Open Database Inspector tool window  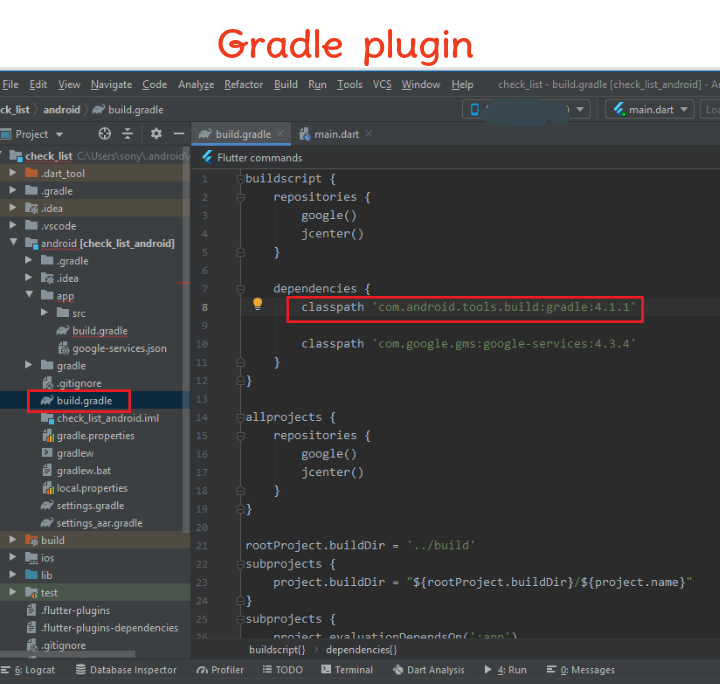click(126, 670)
